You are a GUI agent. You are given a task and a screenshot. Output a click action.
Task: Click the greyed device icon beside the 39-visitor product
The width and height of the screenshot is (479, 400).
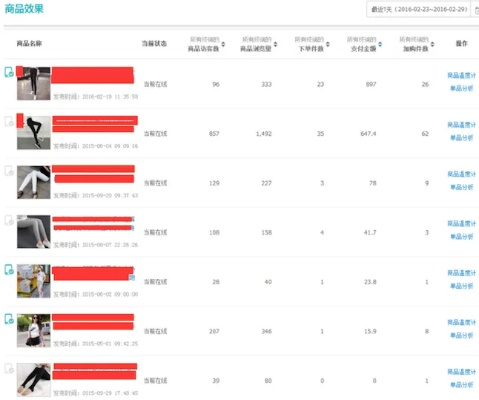tap(9, 368)
